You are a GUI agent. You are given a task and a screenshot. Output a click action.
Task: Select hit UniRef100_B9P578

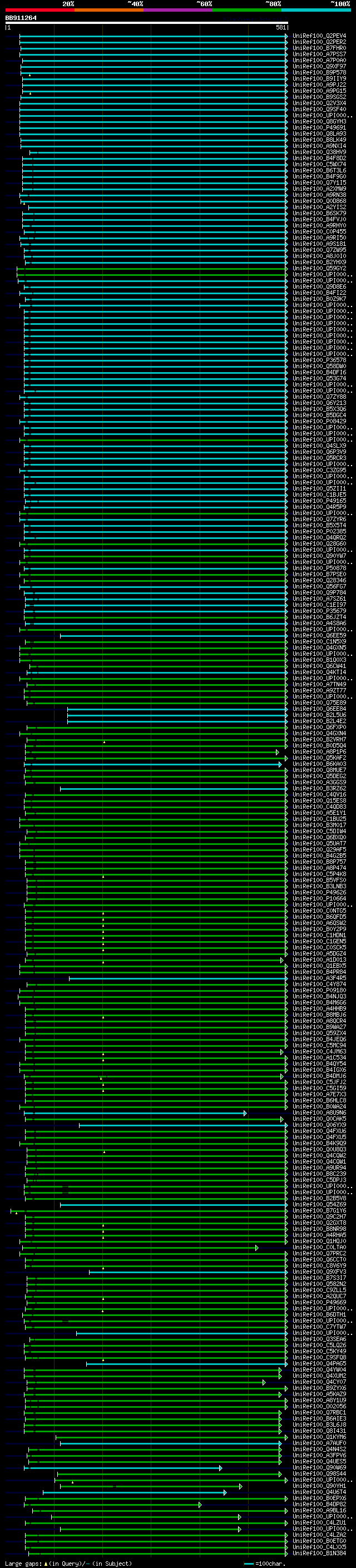319,72
